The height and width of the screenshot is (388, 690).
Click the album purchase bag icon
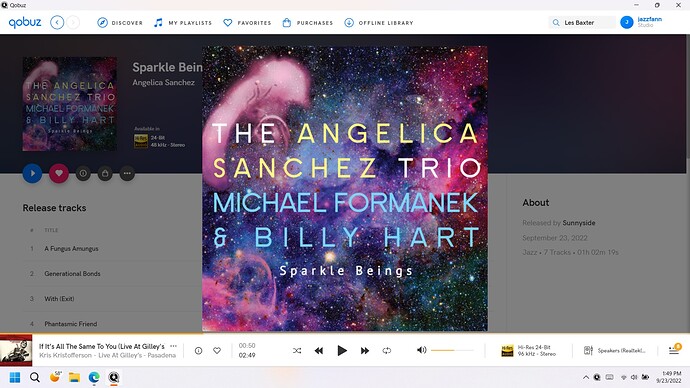point(105,173)
